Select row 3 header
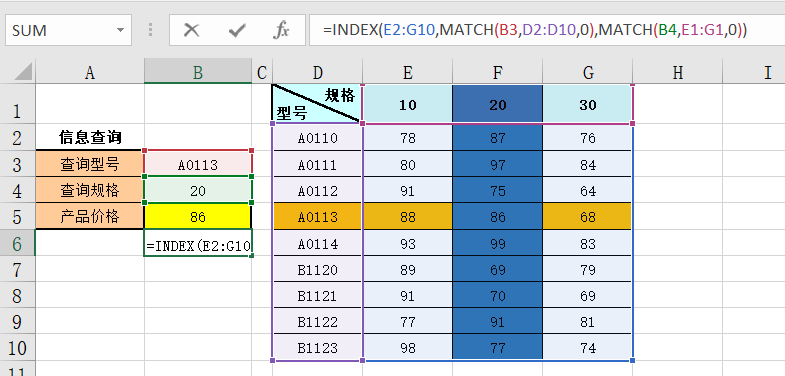 point(18,163)
